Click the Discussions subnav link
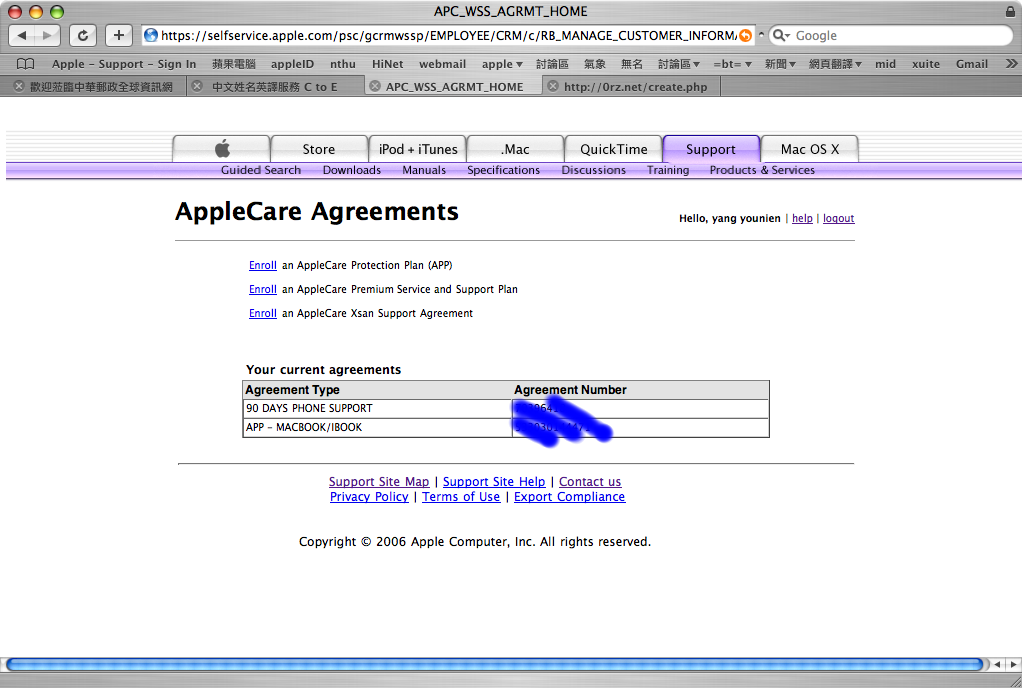Image resolution: width=1022 pixels, height=688 pixels. click(x=594, y=170)
